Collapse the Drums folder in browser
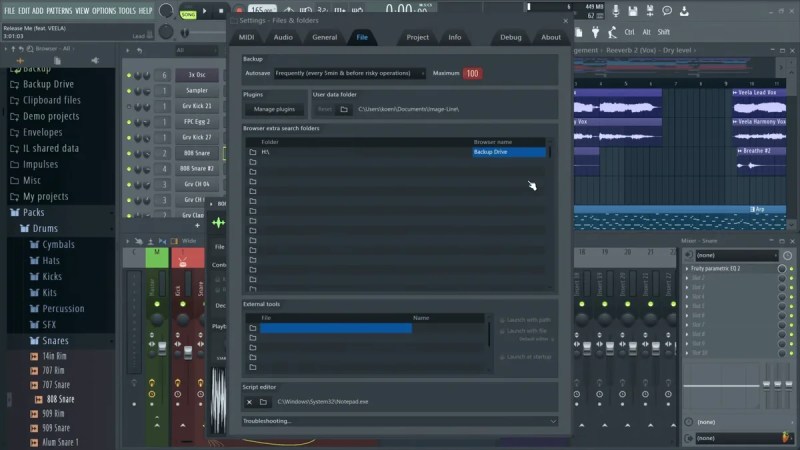The image size is (800, 450). pyautogui.click(x=45, y=229)
